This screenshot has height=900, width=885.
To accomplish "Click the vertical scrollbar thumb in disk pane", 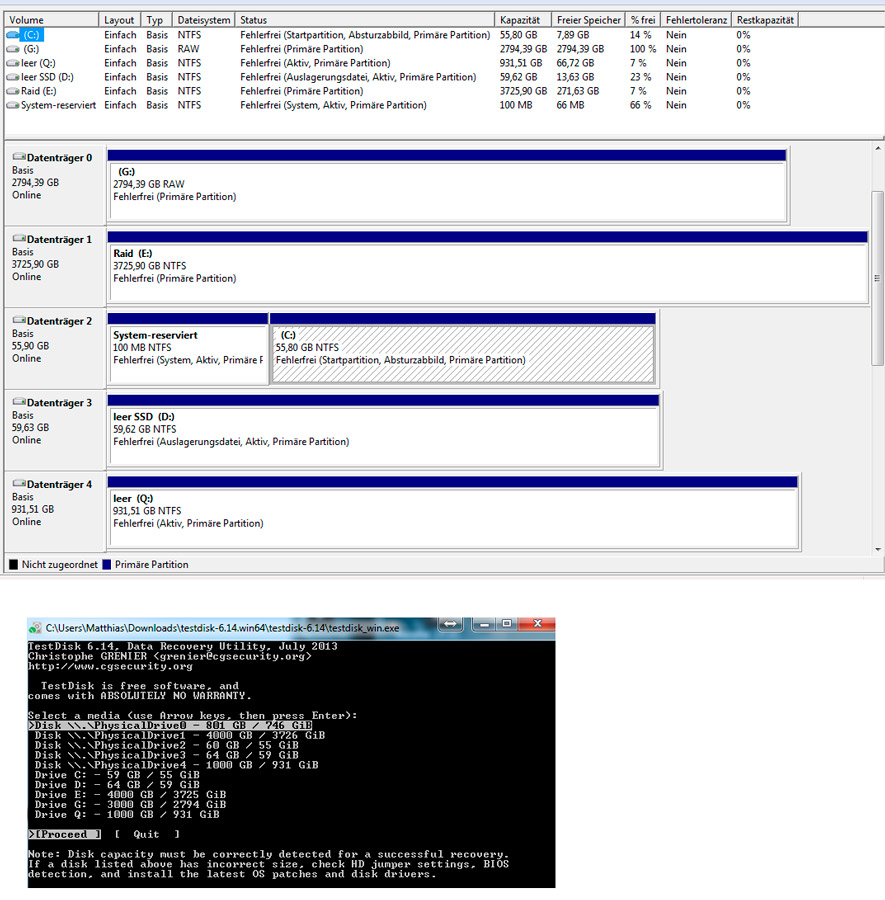I will [x=878, y=278].
